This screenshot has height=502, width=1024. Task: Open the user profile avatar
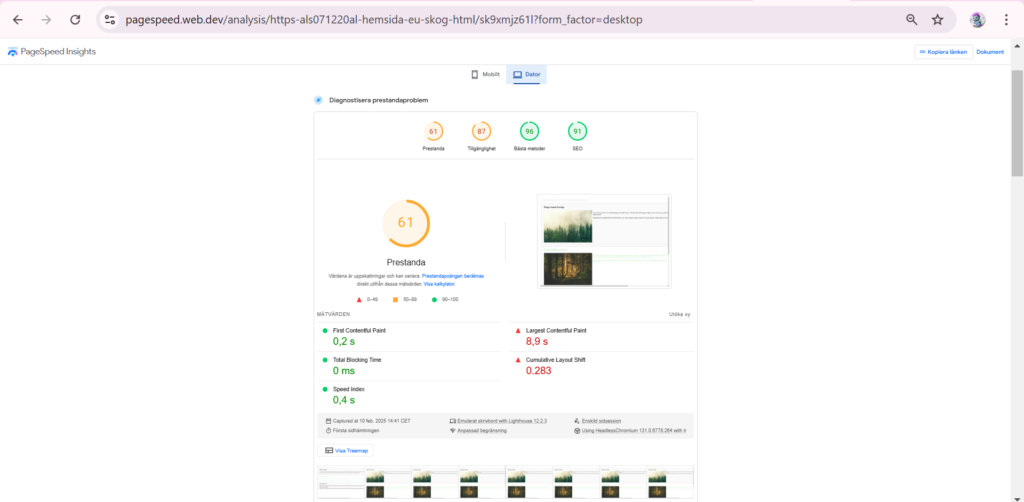977,20
